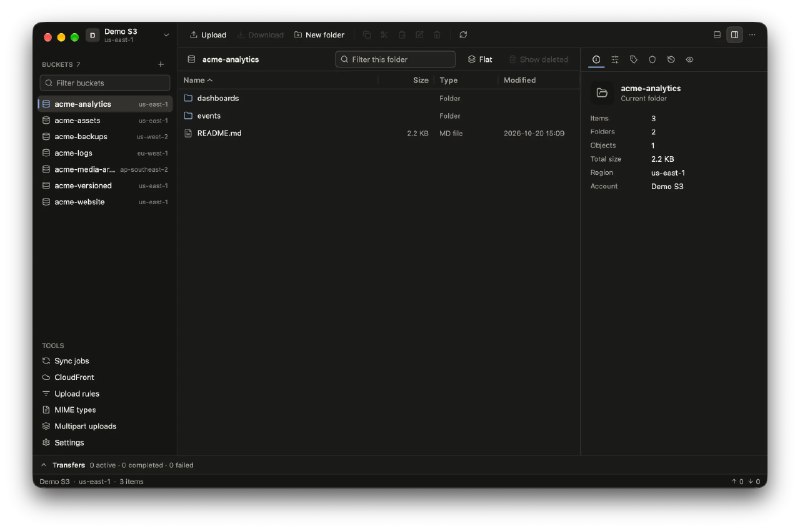Toggle Show deleted objects
This screenshot has width=800, height=531.
(x=539, y=59)
